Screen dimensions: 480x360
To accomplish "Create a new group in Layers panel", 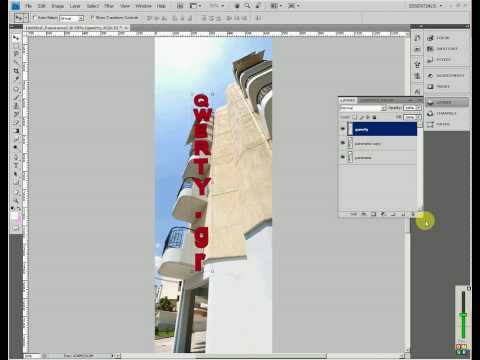I will click(393, 214).
